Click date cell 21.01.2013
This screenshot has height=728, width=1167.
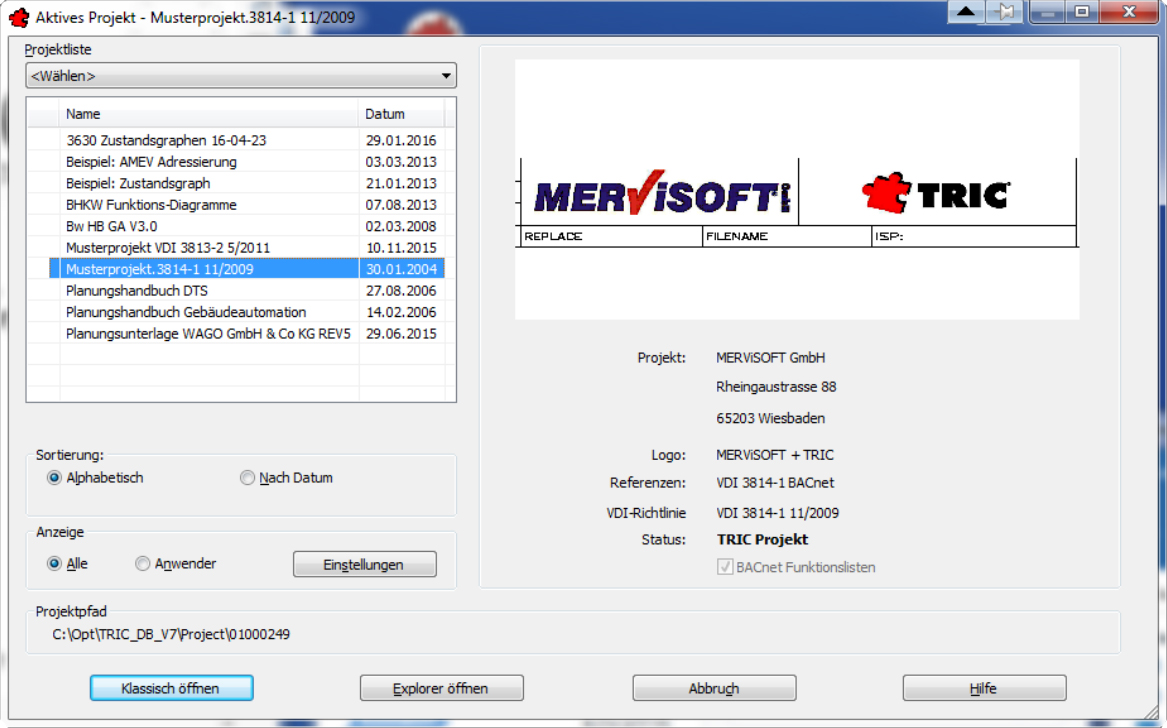pyautogui.click(x=401, y=183)
